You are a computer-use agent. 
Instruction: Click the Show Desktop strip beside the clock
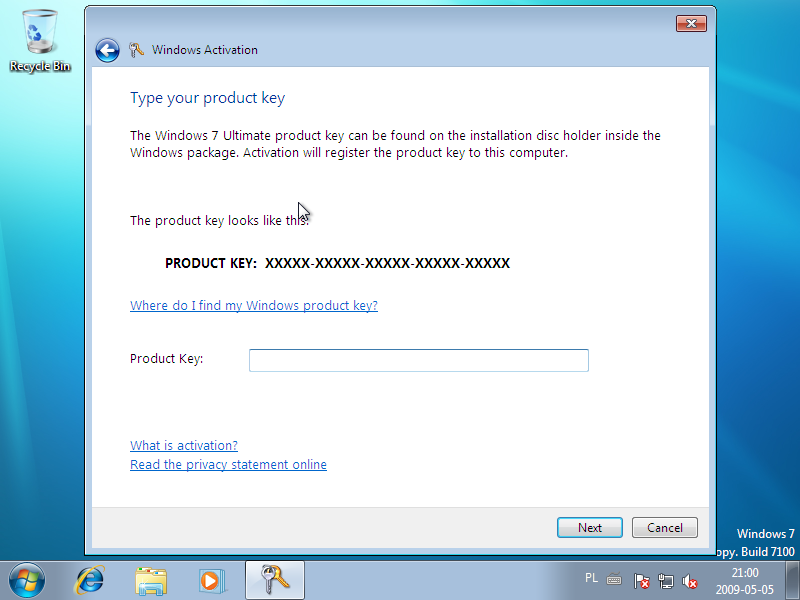tap(794, 580)
